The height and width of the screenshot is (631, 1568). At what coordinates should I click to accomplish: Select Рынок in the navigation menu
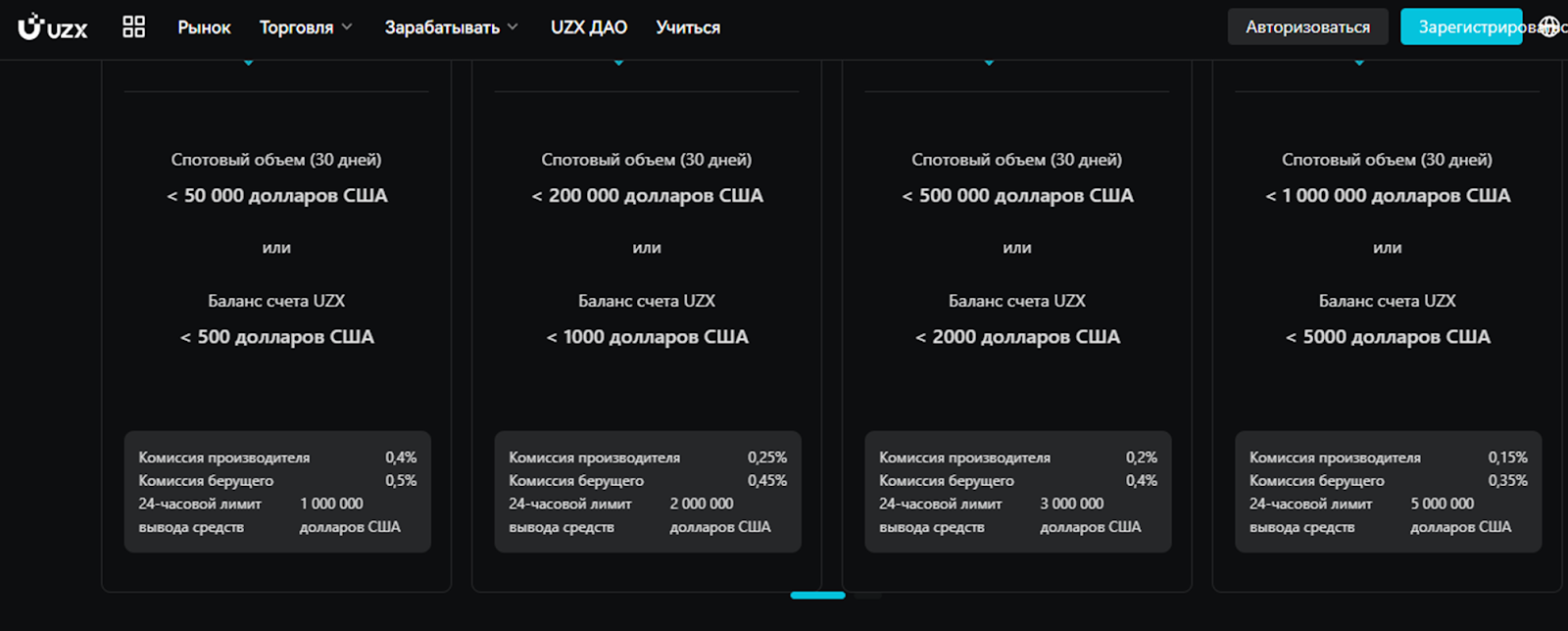pyautogui.click(x=204, y=27)
